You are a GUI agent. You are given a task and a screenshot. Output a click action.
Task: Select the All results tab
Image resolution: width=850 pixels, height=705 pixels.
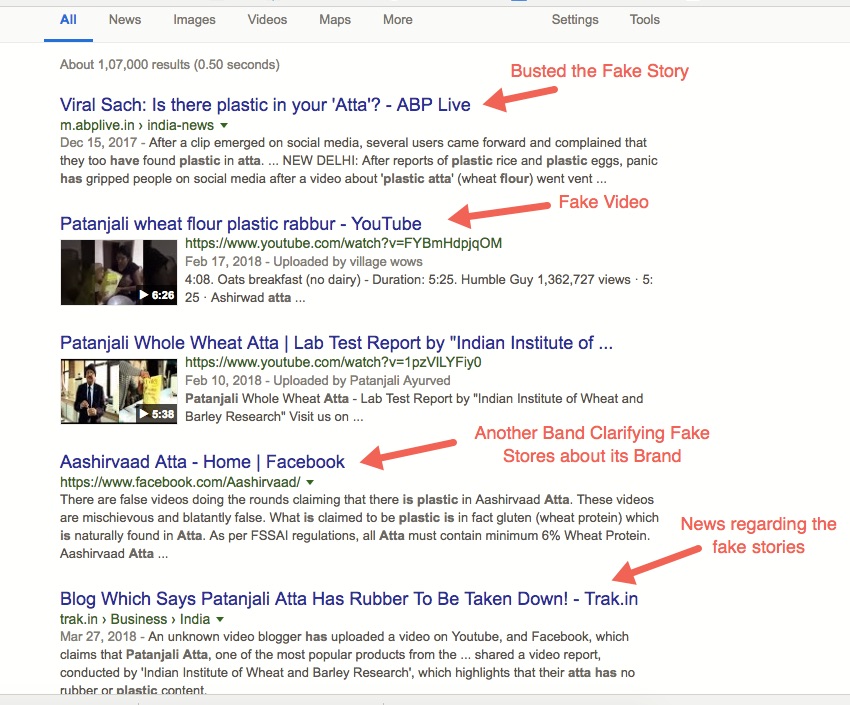[x=68, y=20]
